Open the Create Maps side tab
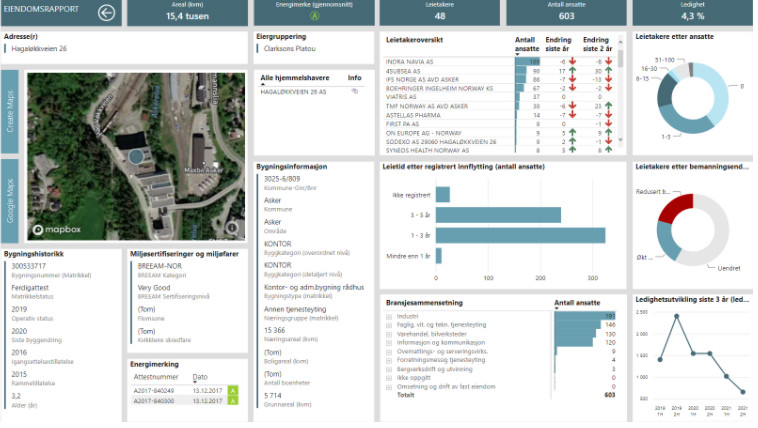758x428 pixels. pos(10,111)
